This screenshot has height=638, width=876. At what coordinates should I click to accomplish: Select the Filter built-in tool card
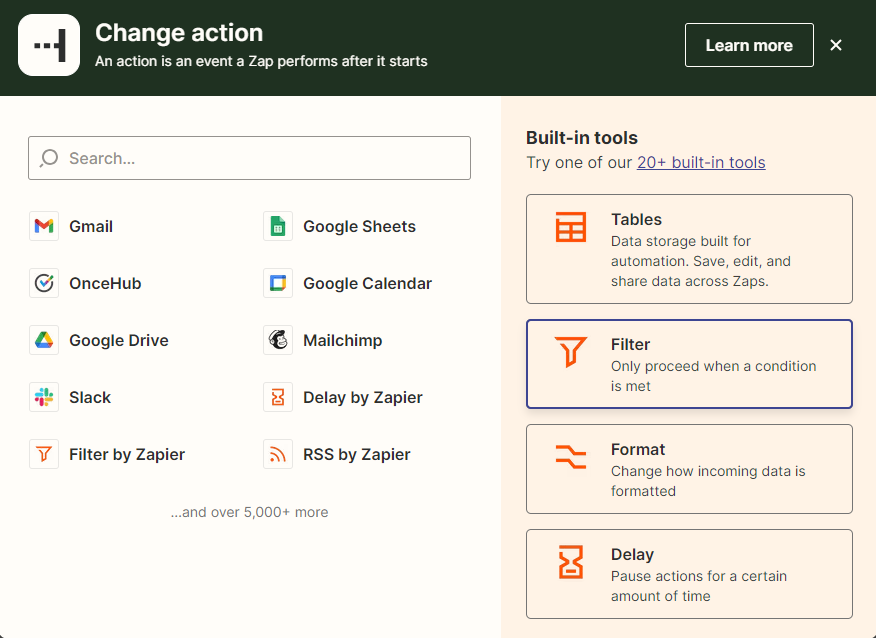coord(689,364)
